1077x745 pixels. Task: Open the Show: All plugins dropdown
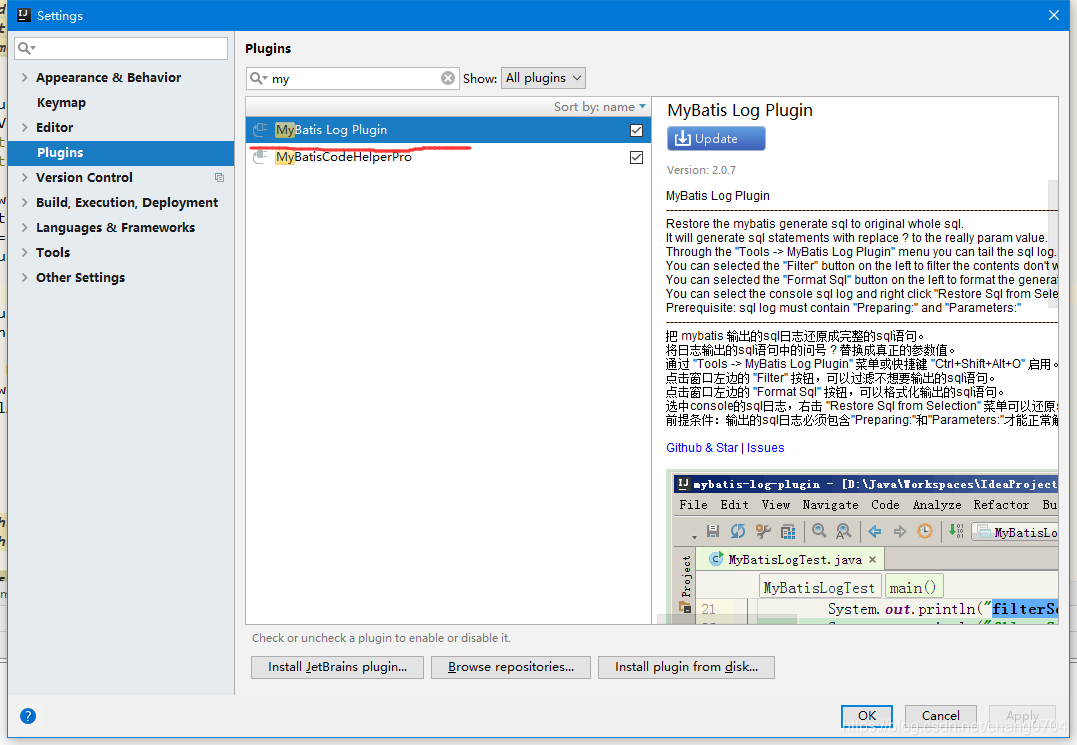pyautogui.click(x=543, y=77)
